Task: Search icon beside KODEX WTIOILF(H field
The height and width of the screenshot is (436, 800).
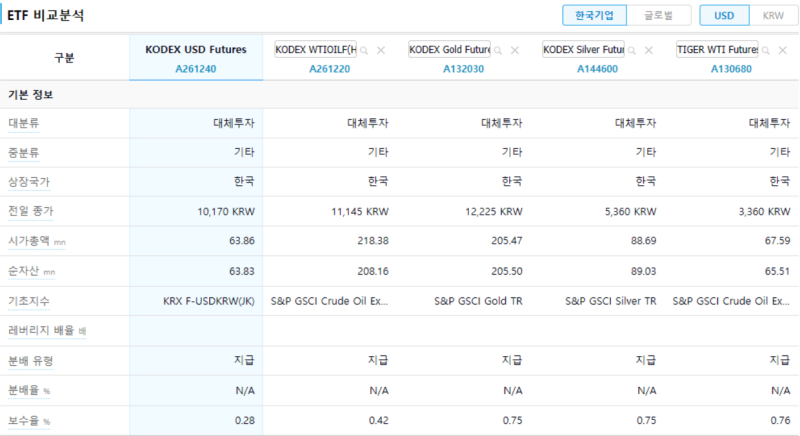Action: pos(364,50)
